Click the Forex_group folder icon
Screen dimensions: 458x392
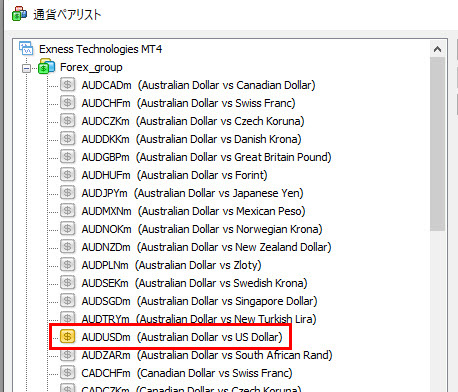click(x=46, y=66)
